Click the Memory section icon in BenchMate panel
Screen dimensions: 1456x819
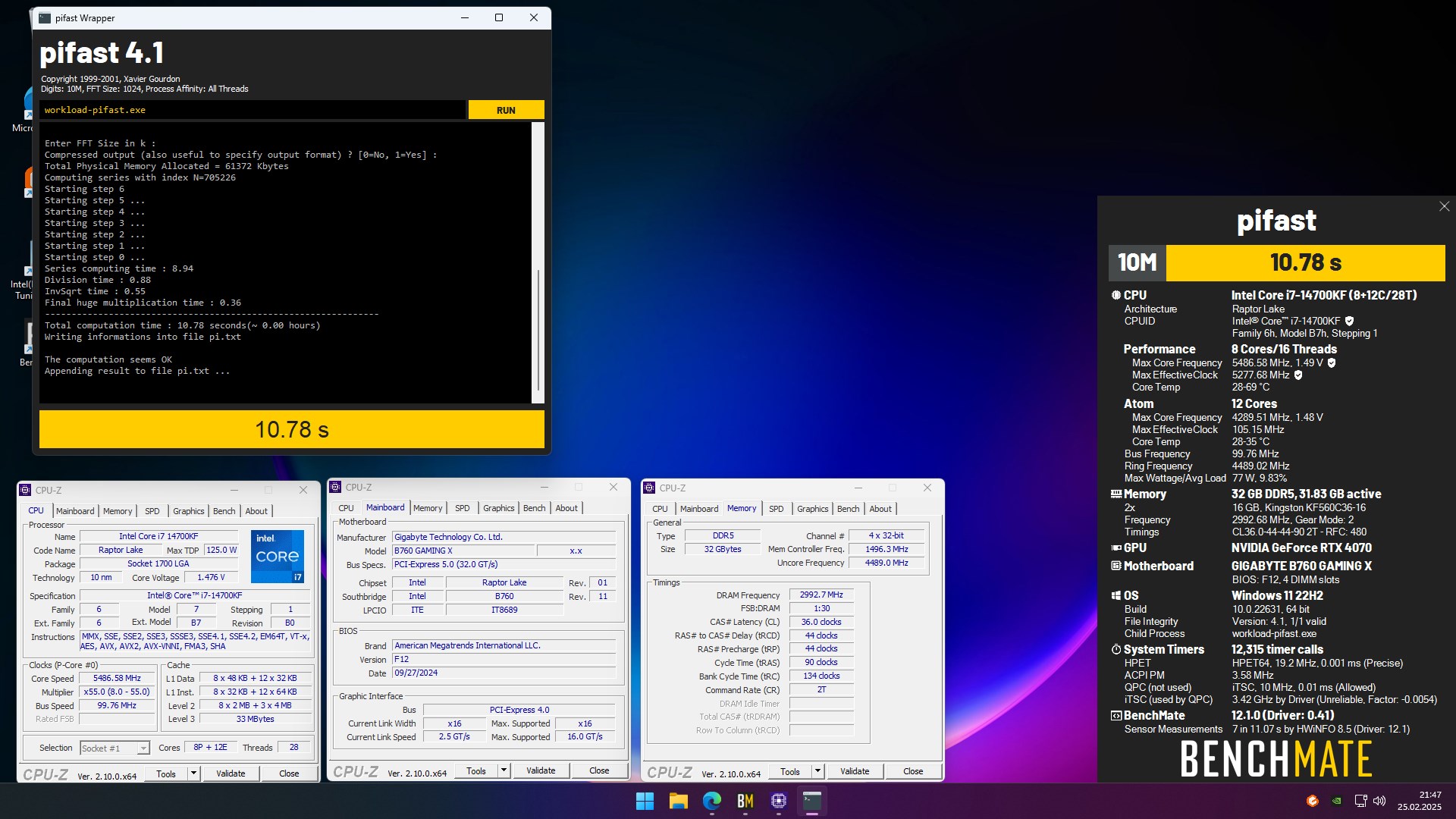tap(1116, 494)
